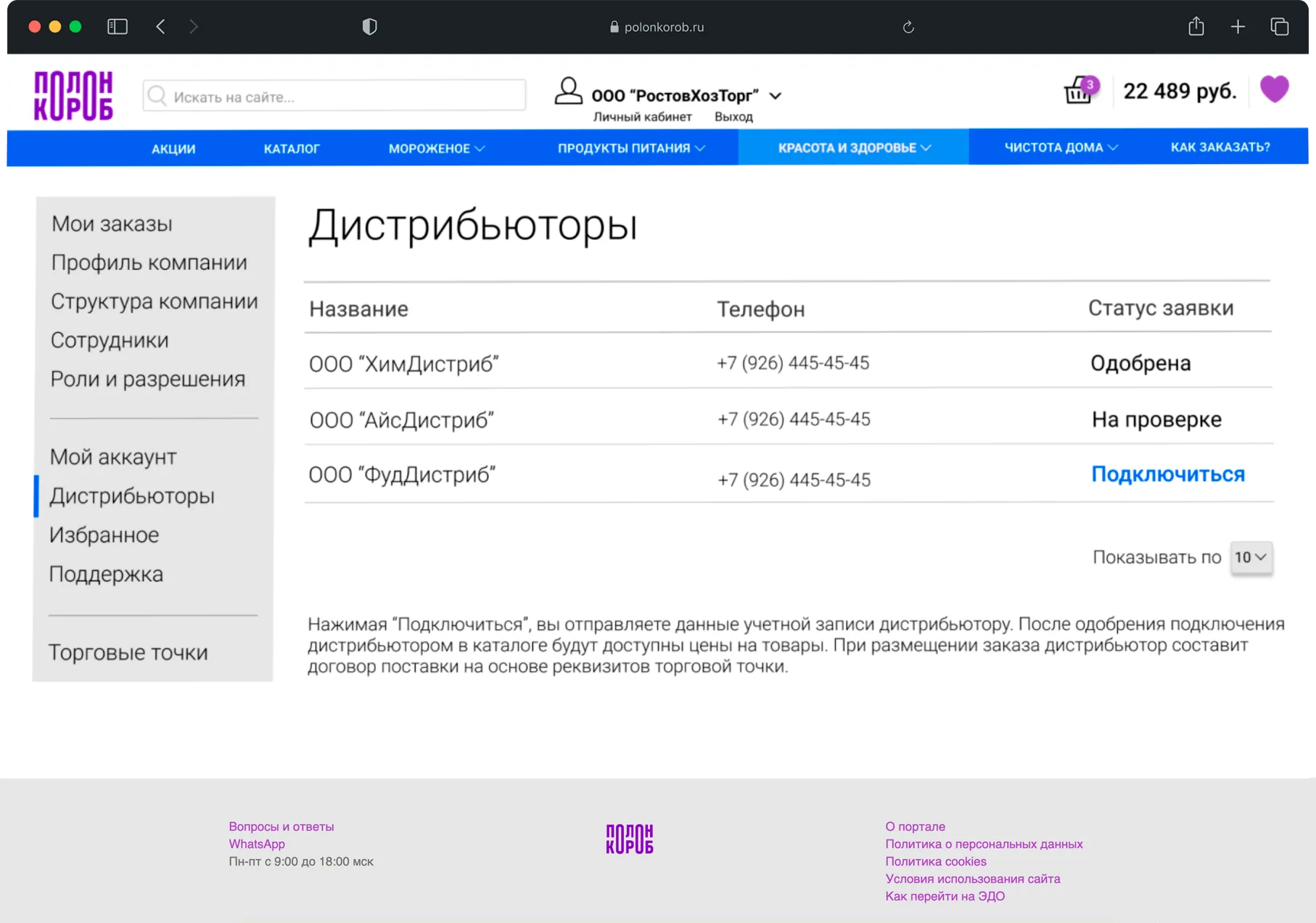This screenshot has width=1316, height=923.
Task: Expand the ООО "РостовХозТорг" company dropdown
Action: (x=775, y=96)
